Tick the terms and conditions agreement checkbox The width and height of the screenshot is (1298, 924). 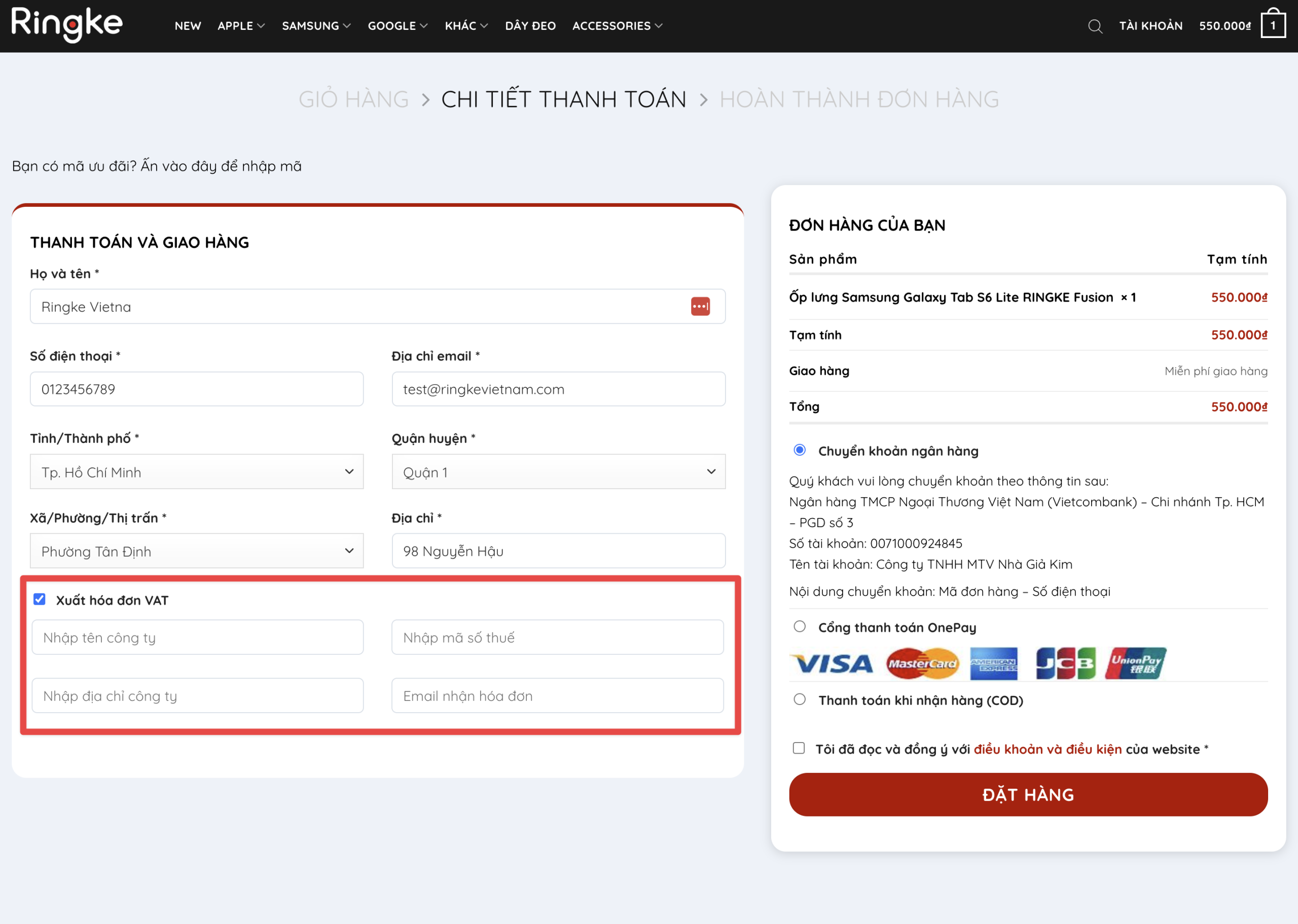[799, 748]
